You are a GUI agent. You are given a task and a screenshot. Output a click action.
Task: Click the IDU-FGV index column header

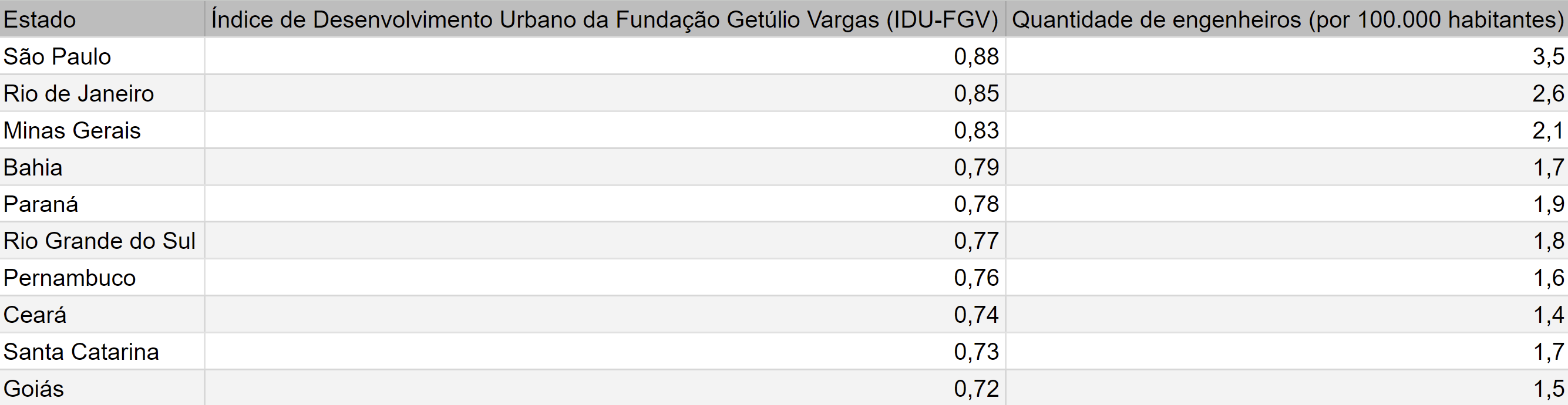pos(605,19)
